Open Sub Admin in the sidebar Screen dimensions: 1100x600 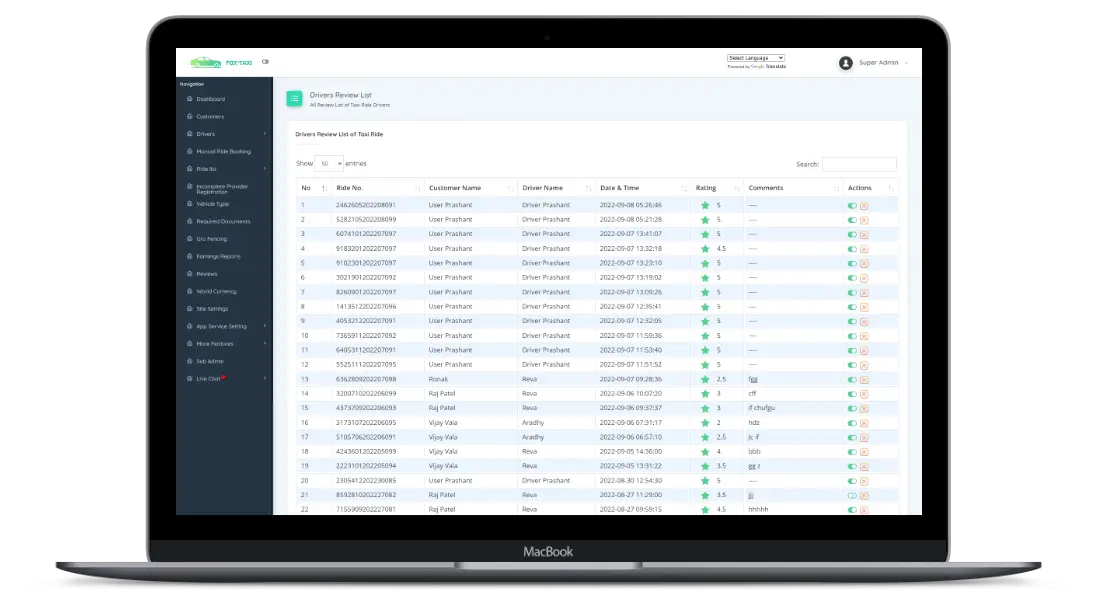[210, 361]
